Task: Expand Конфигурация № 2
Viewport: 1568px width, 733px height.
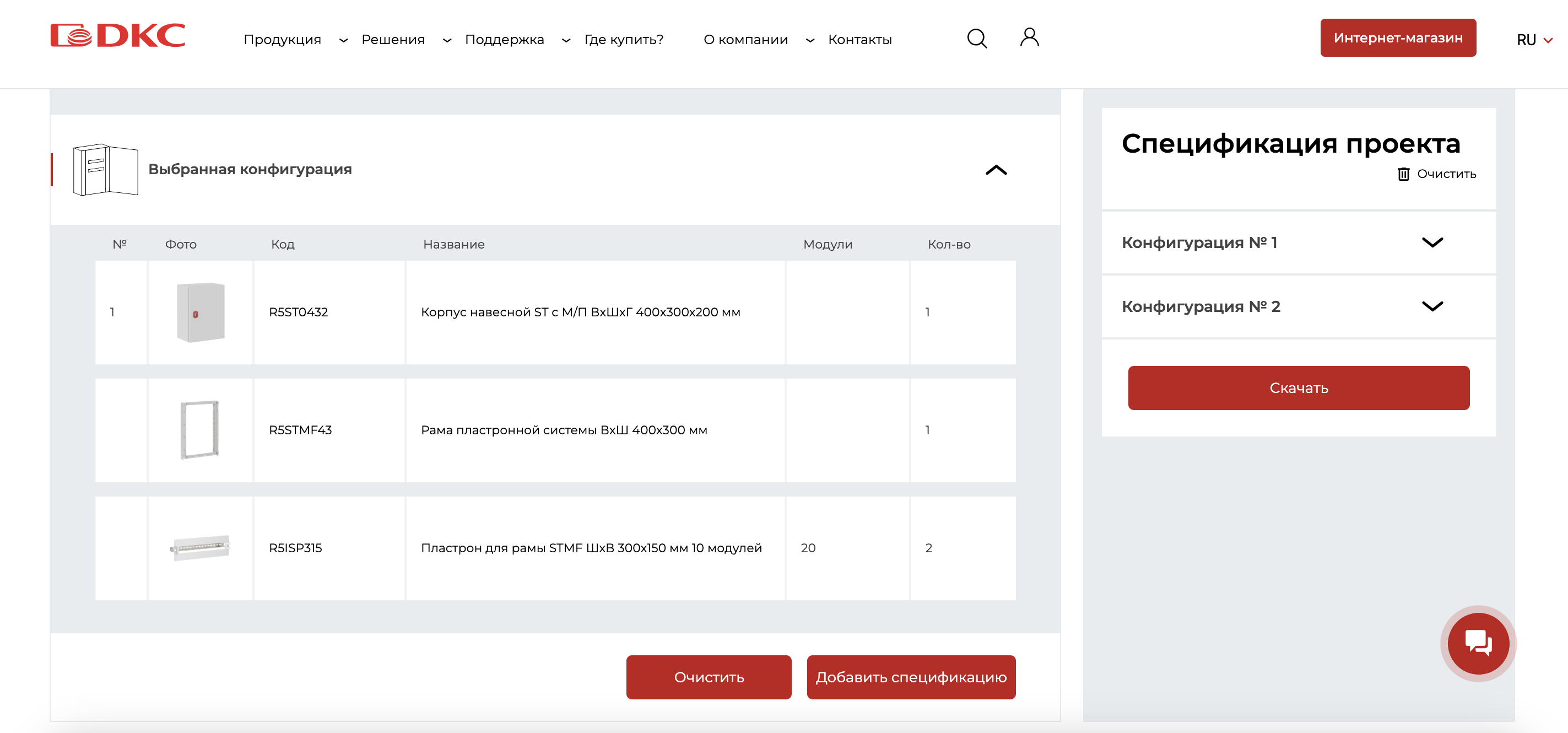Action: pos(1432,306)
